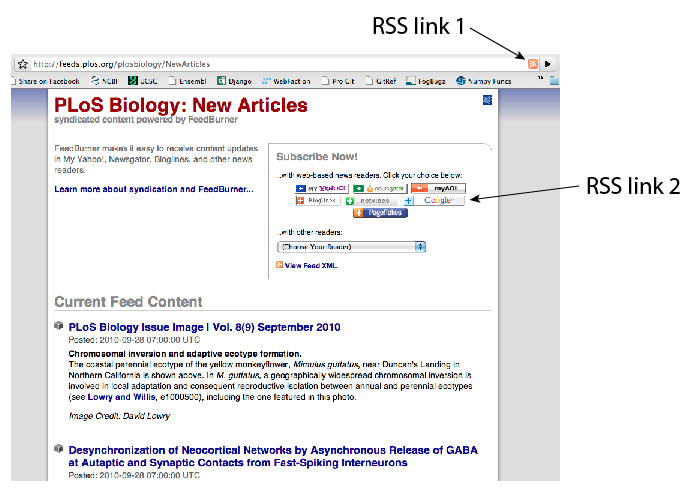
Task: Open the Choose Your Reader dropdown
Action: click(x=351, y=247)
